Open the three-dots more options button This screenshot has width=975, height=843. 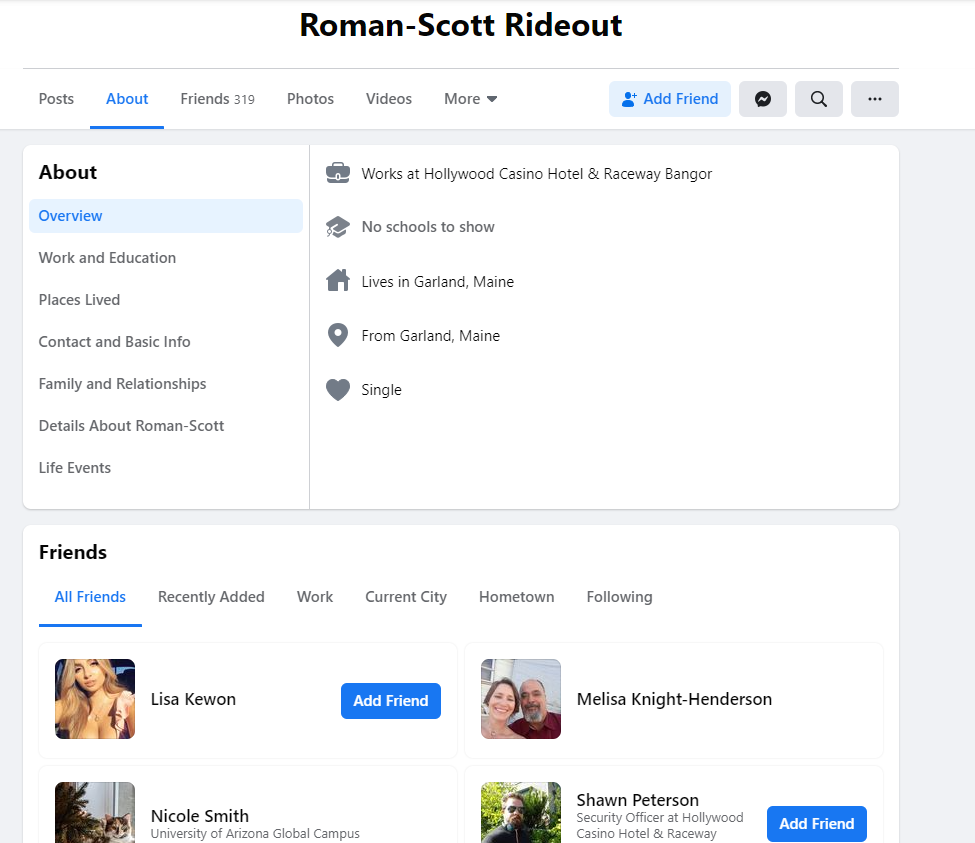pyautogui.click(x=874, y=99)
